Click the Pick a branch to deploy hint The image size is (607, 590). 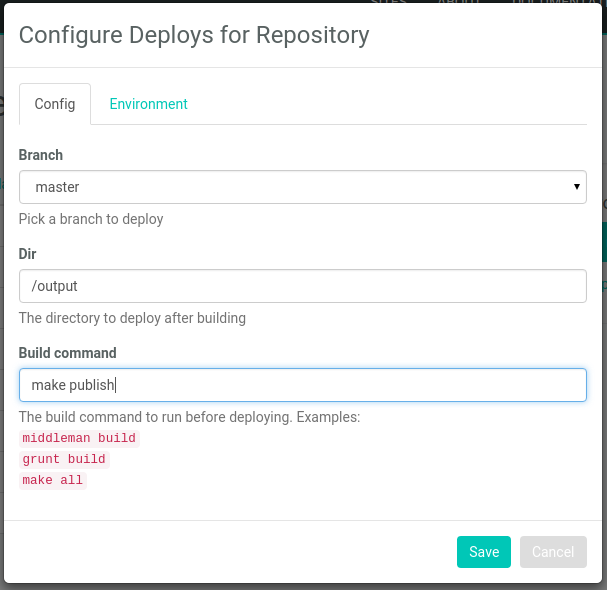91,219
